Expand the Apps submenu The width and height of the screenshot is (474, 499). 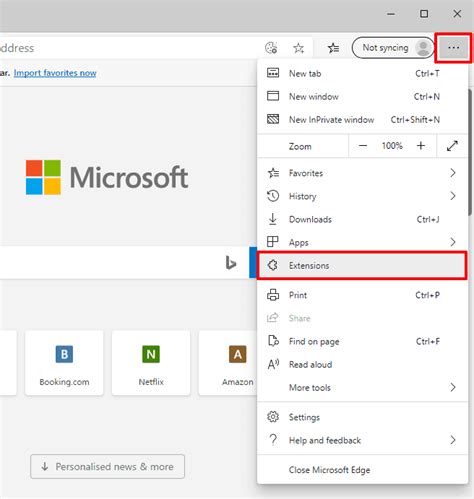(363, 242)
